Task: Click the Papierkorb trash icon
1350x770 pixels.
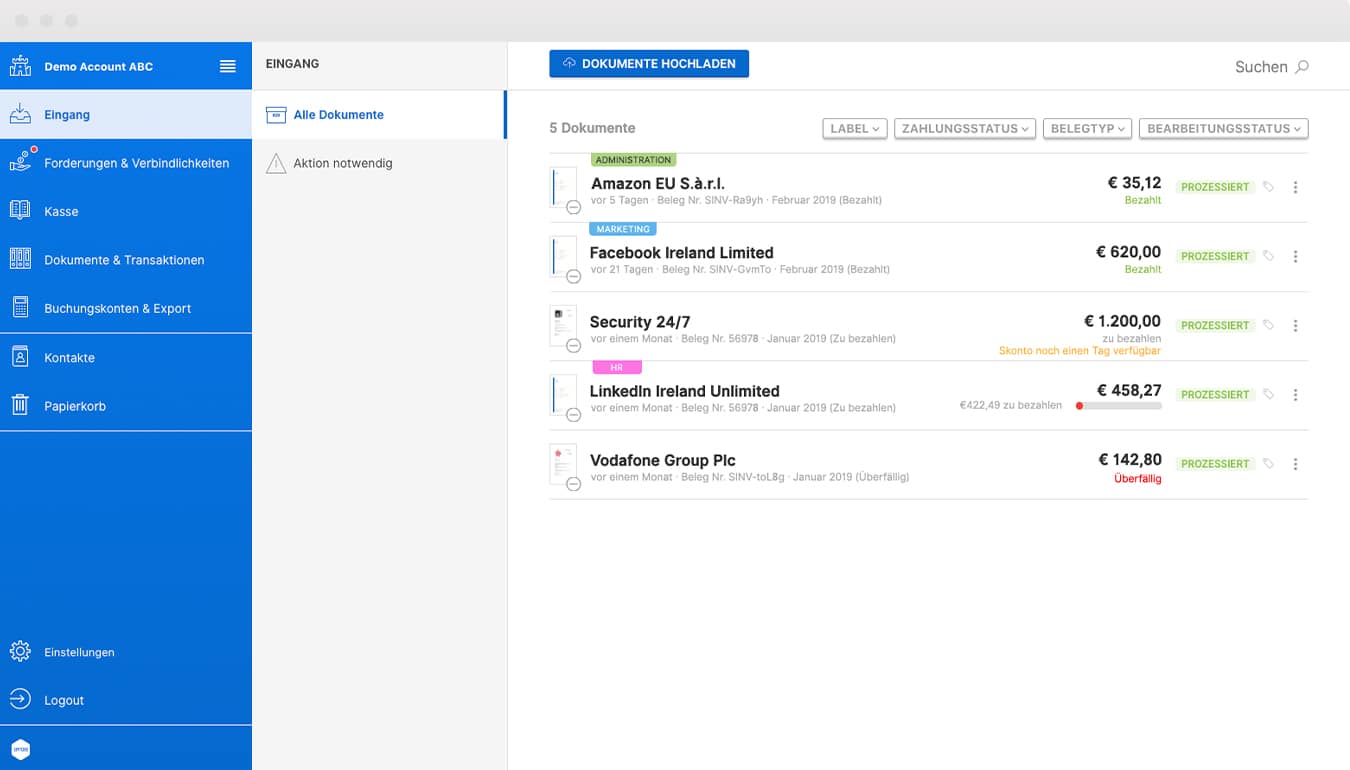Action: tap(20, 405)
